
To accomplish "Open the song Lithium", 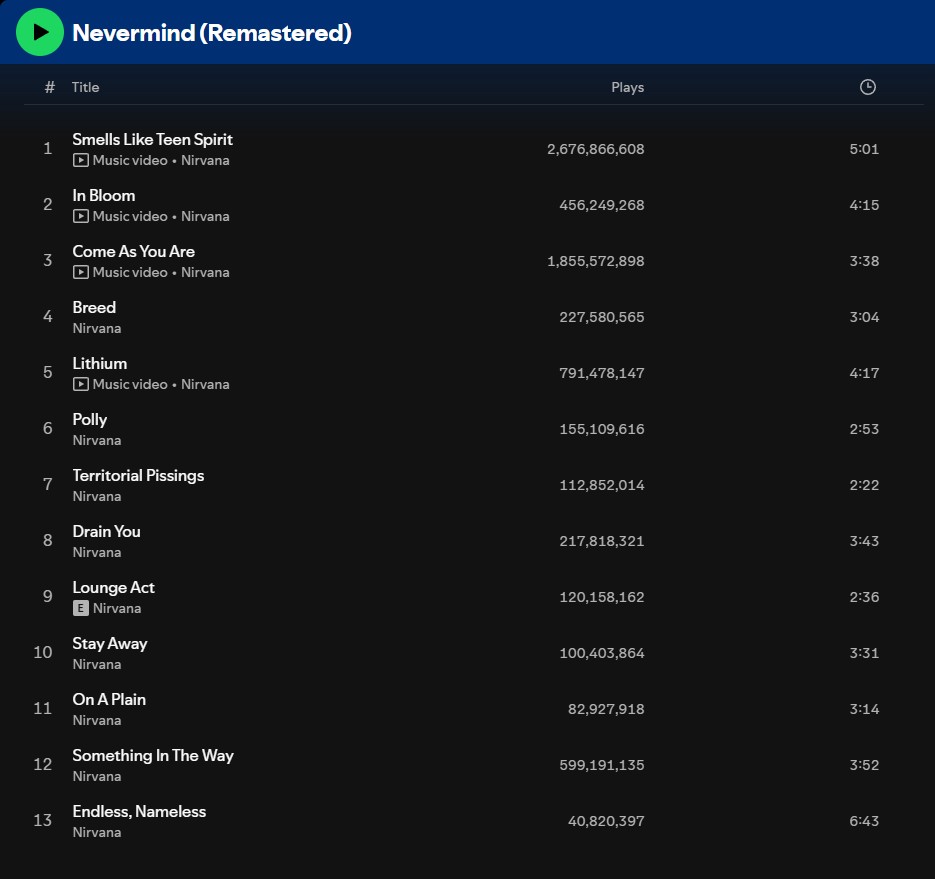I will [100, 364].
